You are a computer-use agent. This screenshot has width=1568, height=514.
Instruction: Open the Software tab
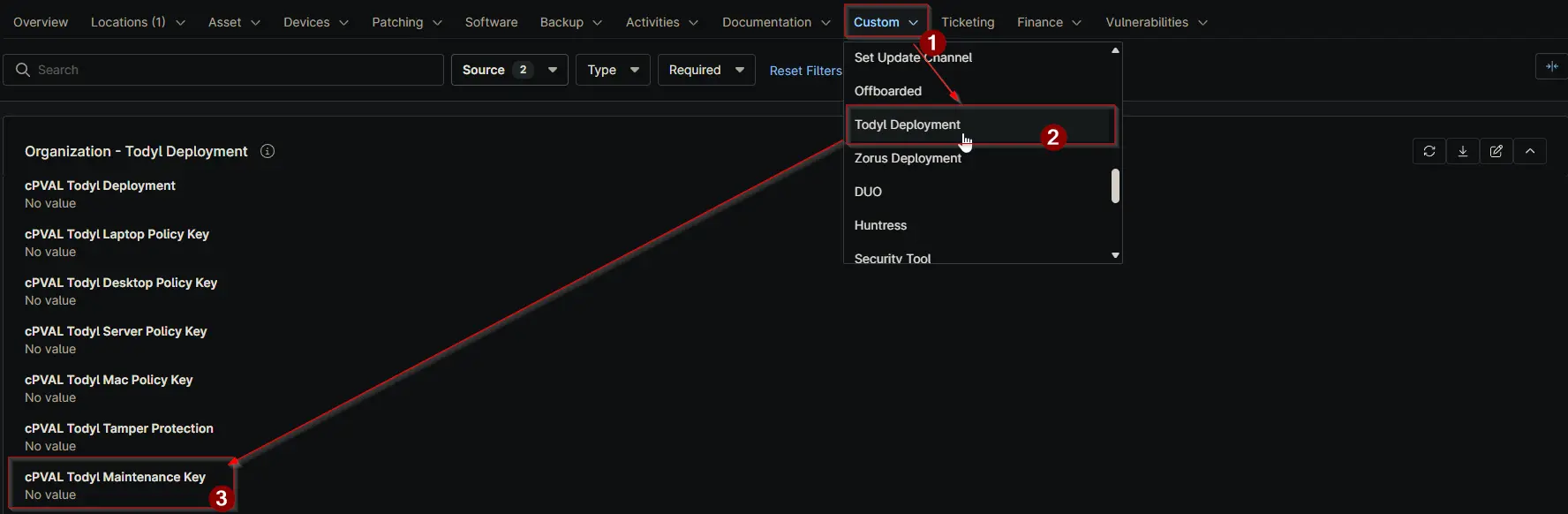pyautogui.click(x=492, y=22)
